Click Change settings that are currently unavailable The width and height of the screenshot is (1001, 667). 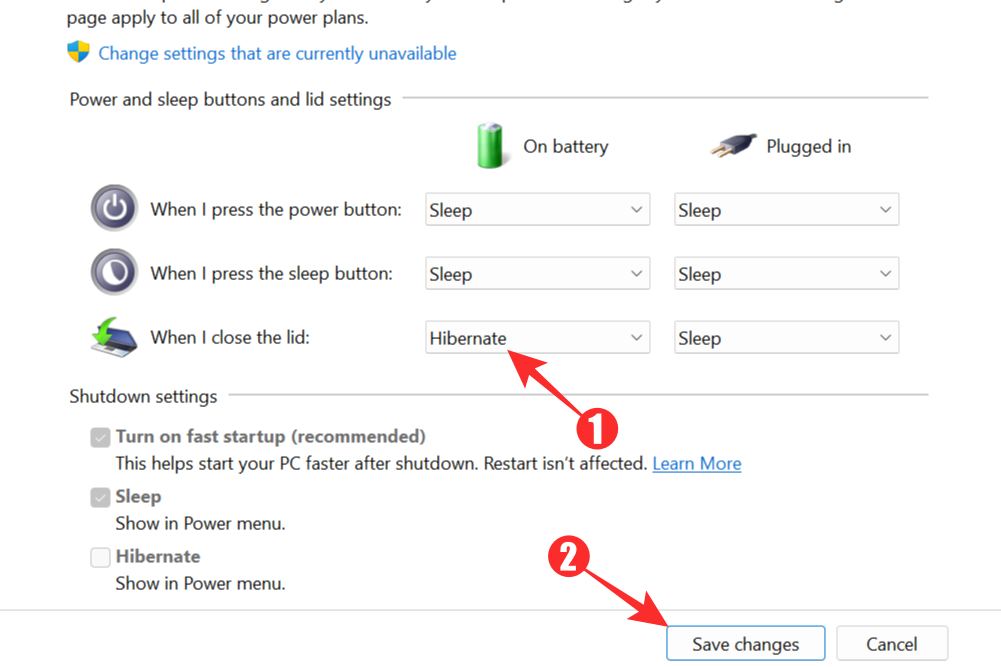coord(277,53)
